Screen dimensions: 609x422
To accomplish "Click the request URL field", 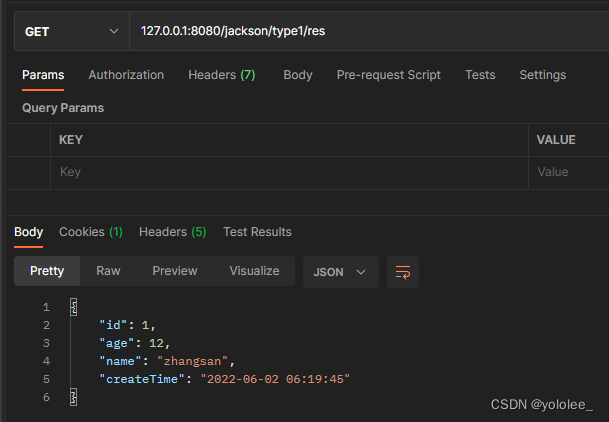I will (360, 31).
